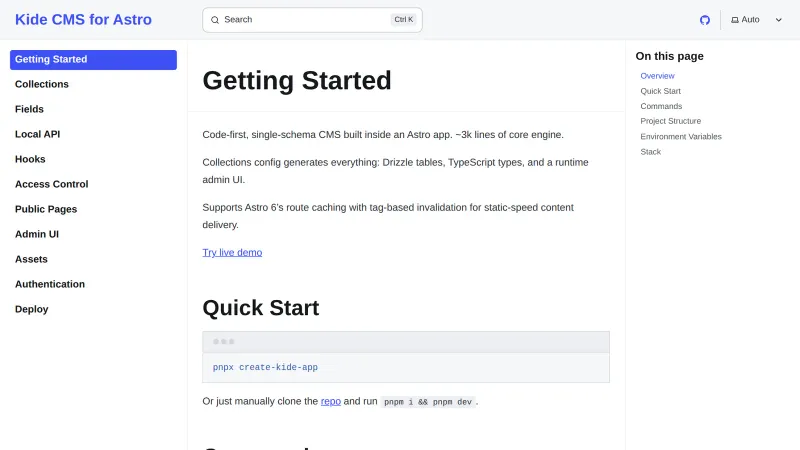Expand the theme selector chevron

point(779,20)
